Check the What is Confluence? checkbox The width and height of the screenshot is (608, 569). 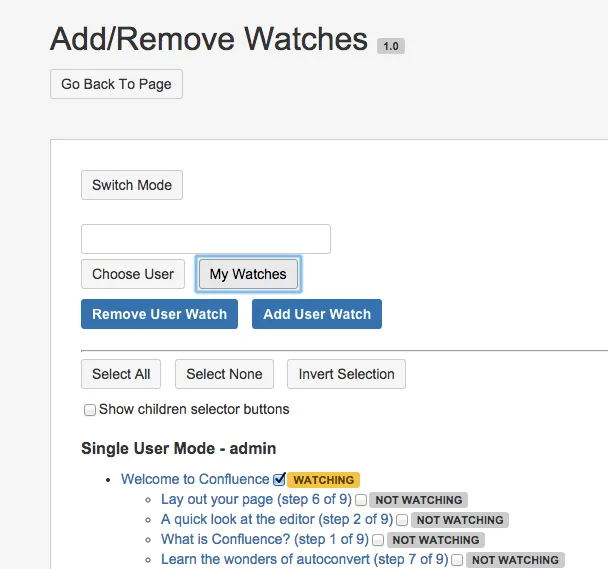coord(378,540)
